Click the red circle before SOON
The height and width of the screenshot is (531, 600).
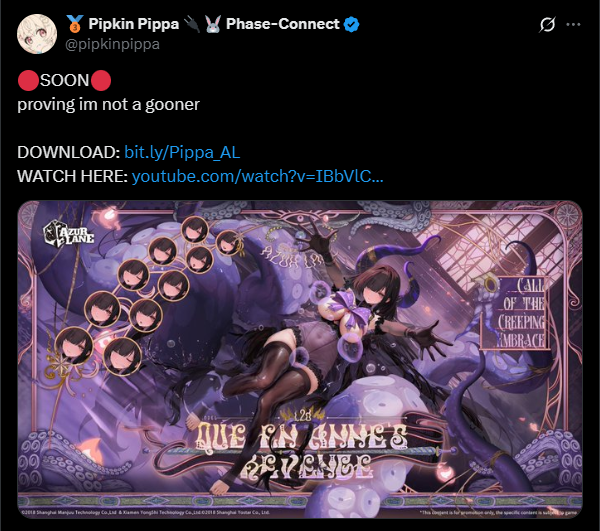click(x=28, y=80)
